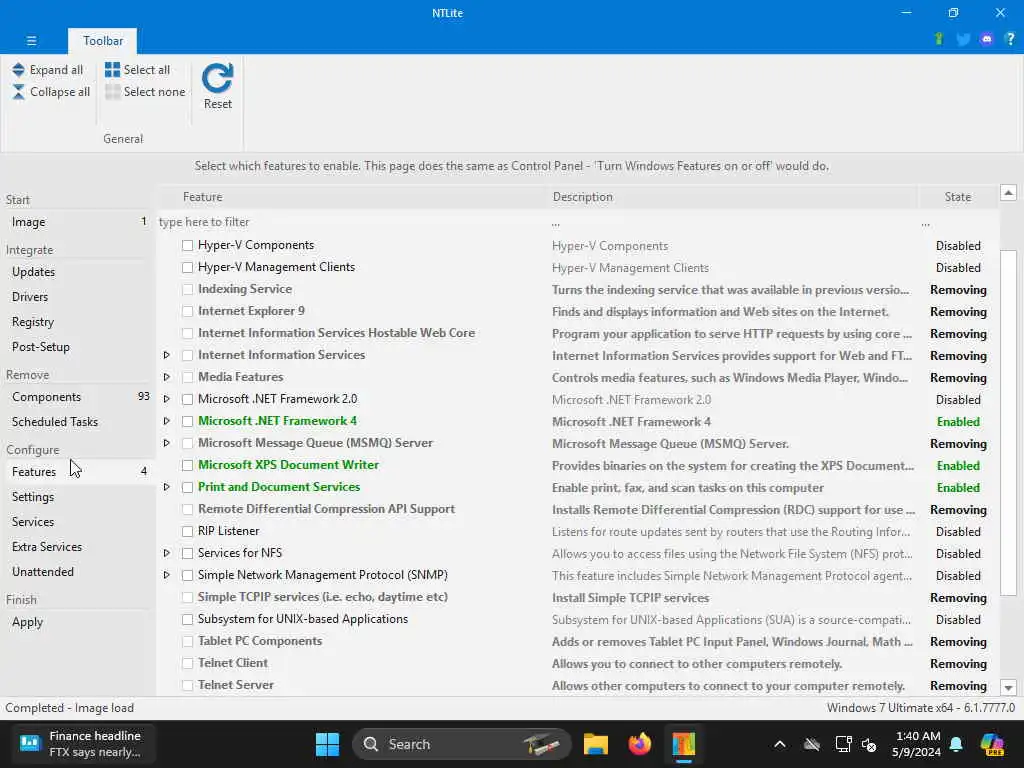Viewport: 1024px width, 768px height.
Task: Click the Windows taskbar Search box
Action: click(x=462, y=744)
